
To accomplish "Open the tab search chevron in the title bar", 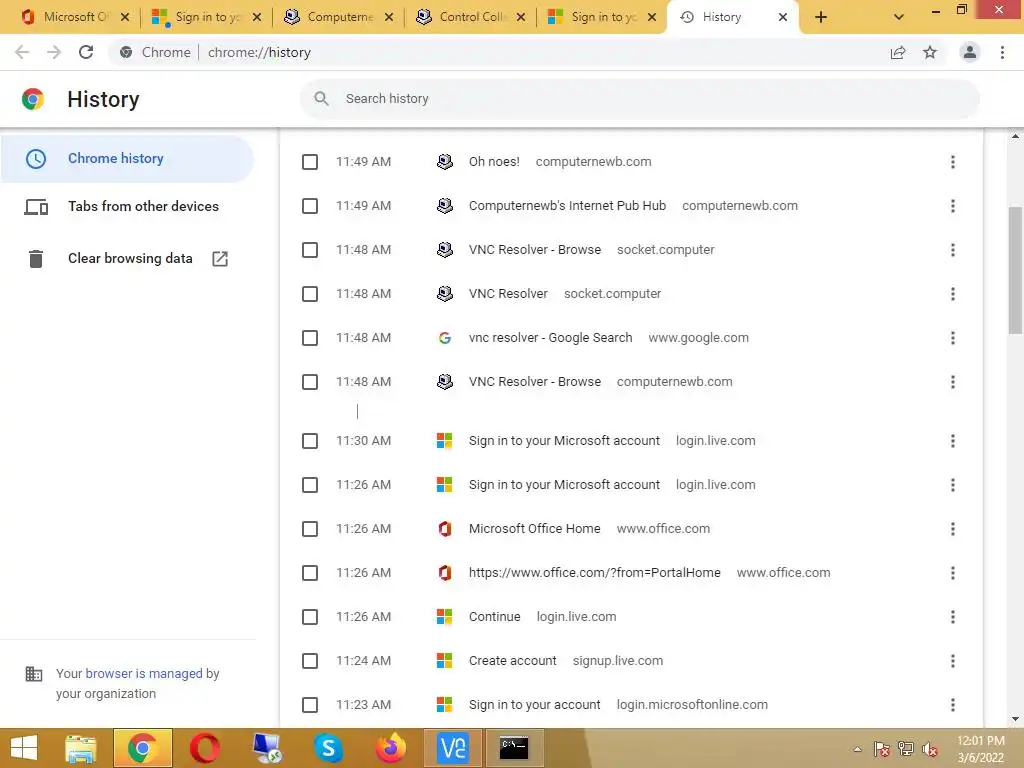I will pyautogui.click(x=899, y=18).
